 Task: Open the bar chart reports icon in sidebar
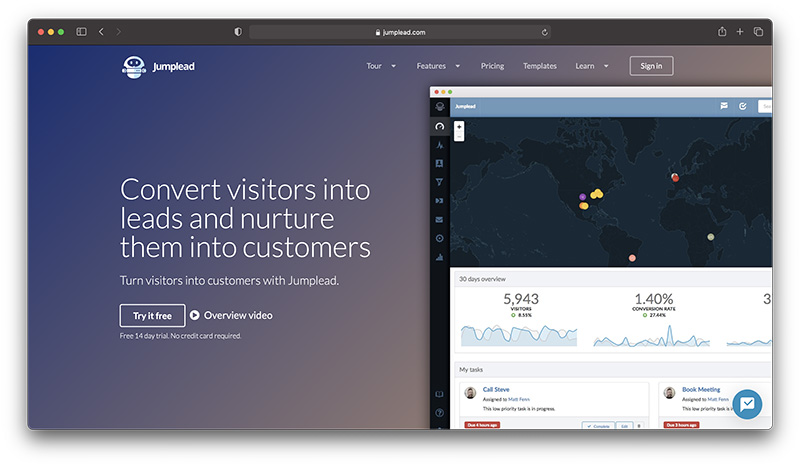click(x=439, y=257)
